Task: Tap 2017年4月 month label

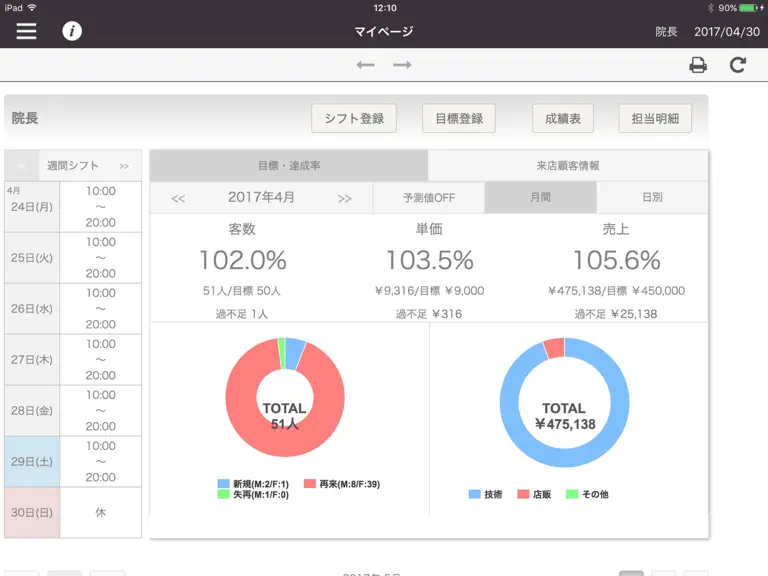Action: tap(261, 197)
